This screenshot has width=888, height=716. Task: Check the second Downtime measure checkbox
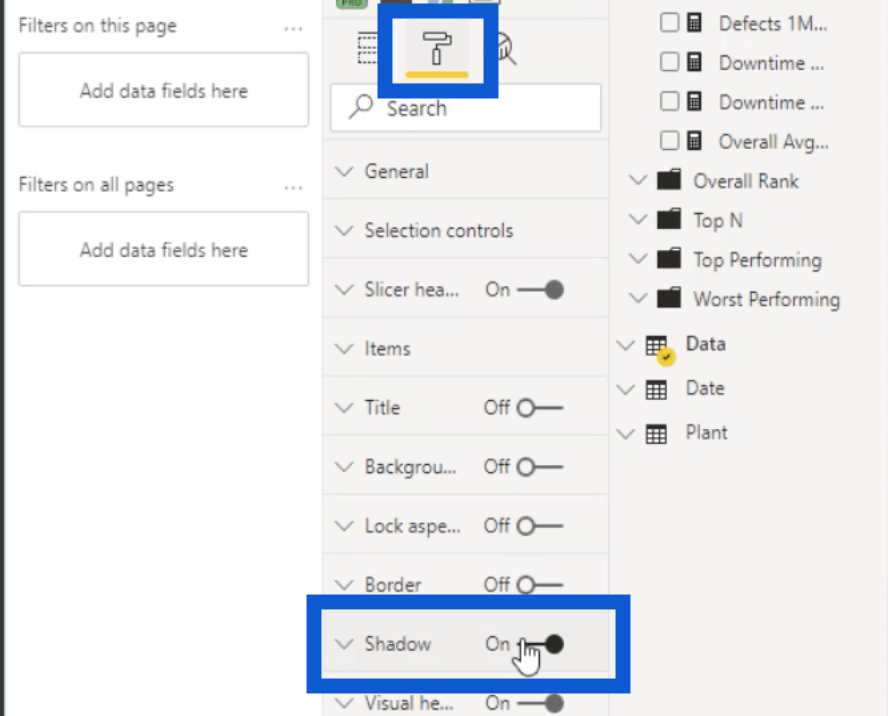pyautogui.click(x=669, y=101)
